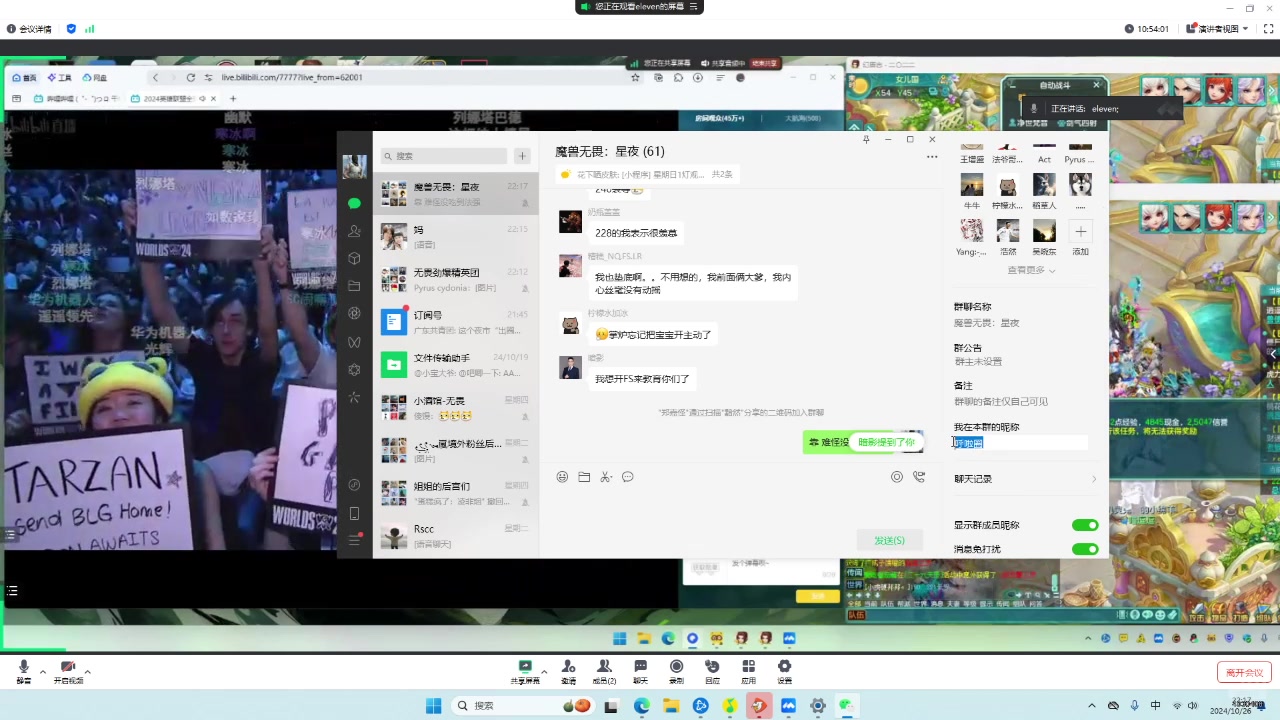Click the plus button beside WeChat search
The height and width of the screenshot is (720, 1280).
pyautogui.click(x=522, y=156)
